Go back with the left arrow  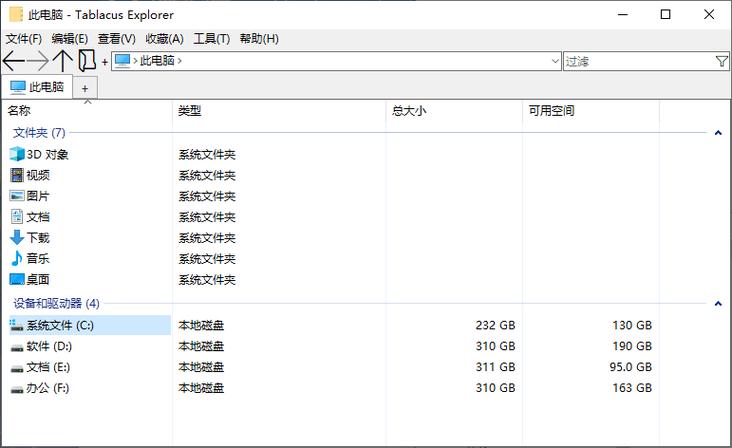(x=13, y=61)
